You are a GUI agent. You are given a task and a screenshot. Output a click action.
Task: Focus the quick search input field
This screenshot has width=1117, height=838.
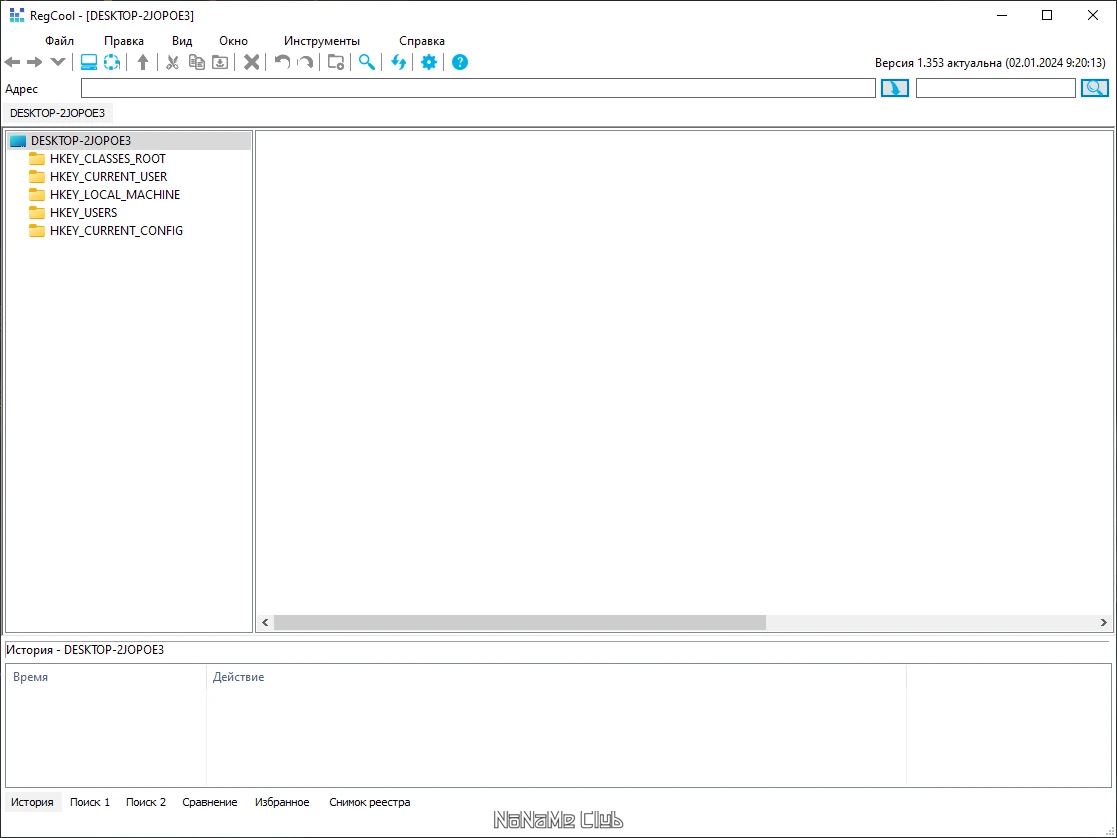click(995, 88)
